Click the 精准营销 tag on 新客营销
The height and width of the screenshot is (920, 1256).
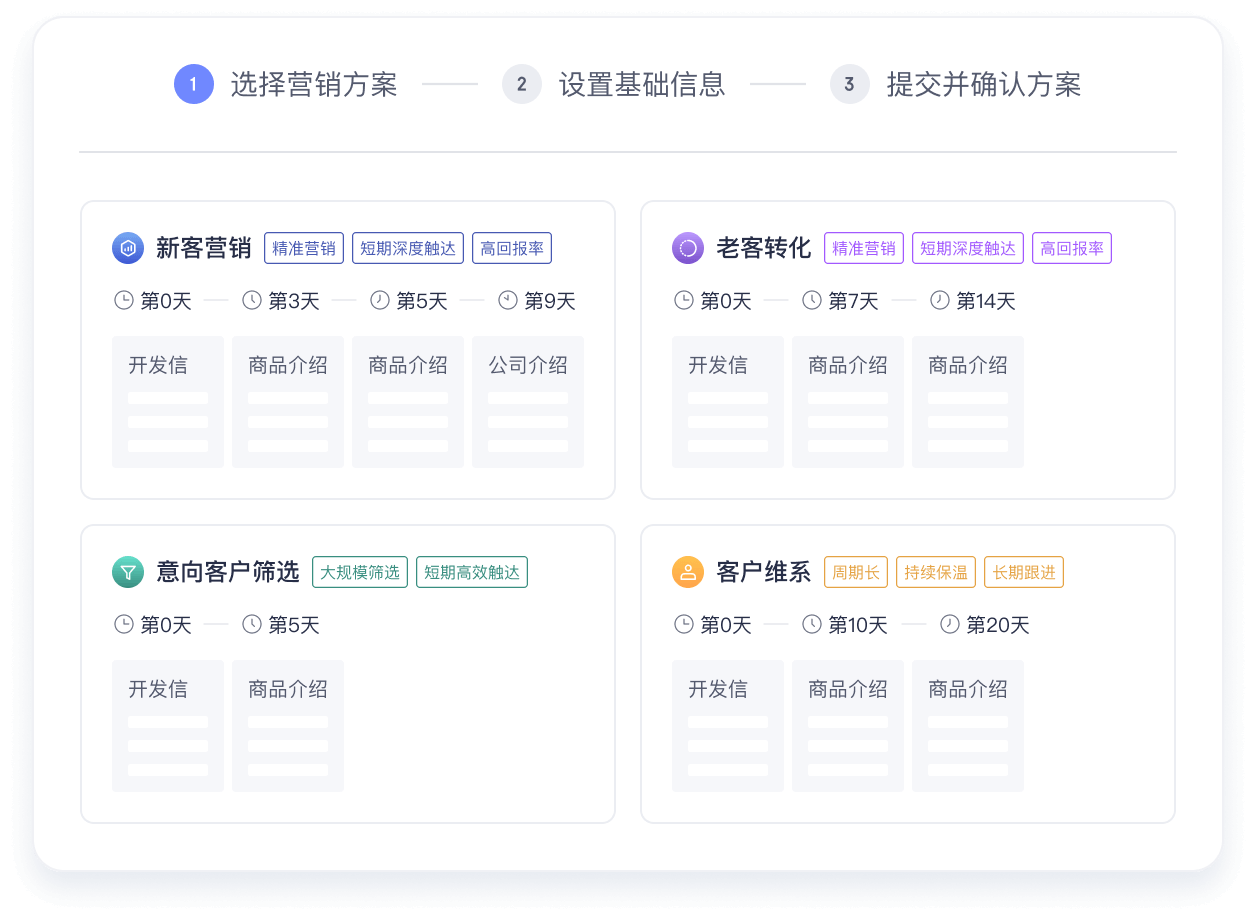coord(303,248)
